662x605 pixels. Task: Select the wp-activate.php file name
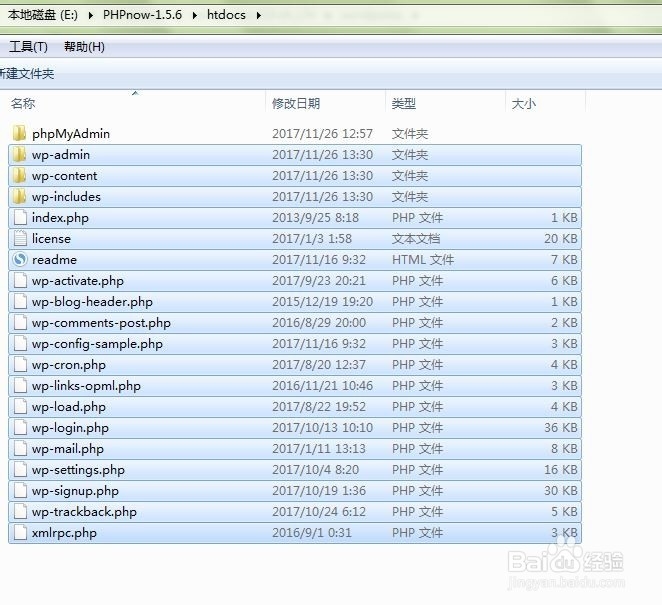tap(78, 281)
